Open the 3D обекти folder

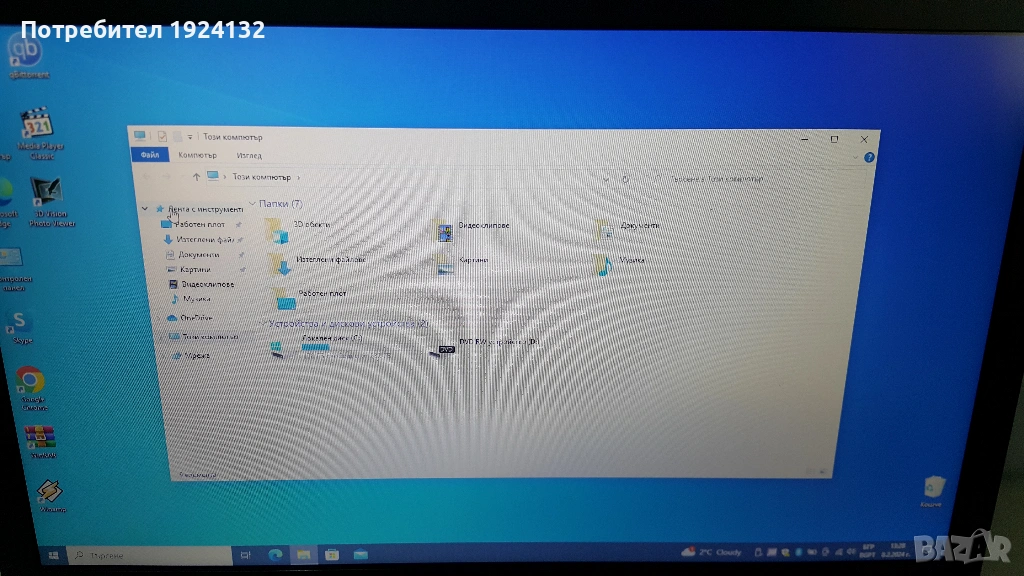[298, 229]
